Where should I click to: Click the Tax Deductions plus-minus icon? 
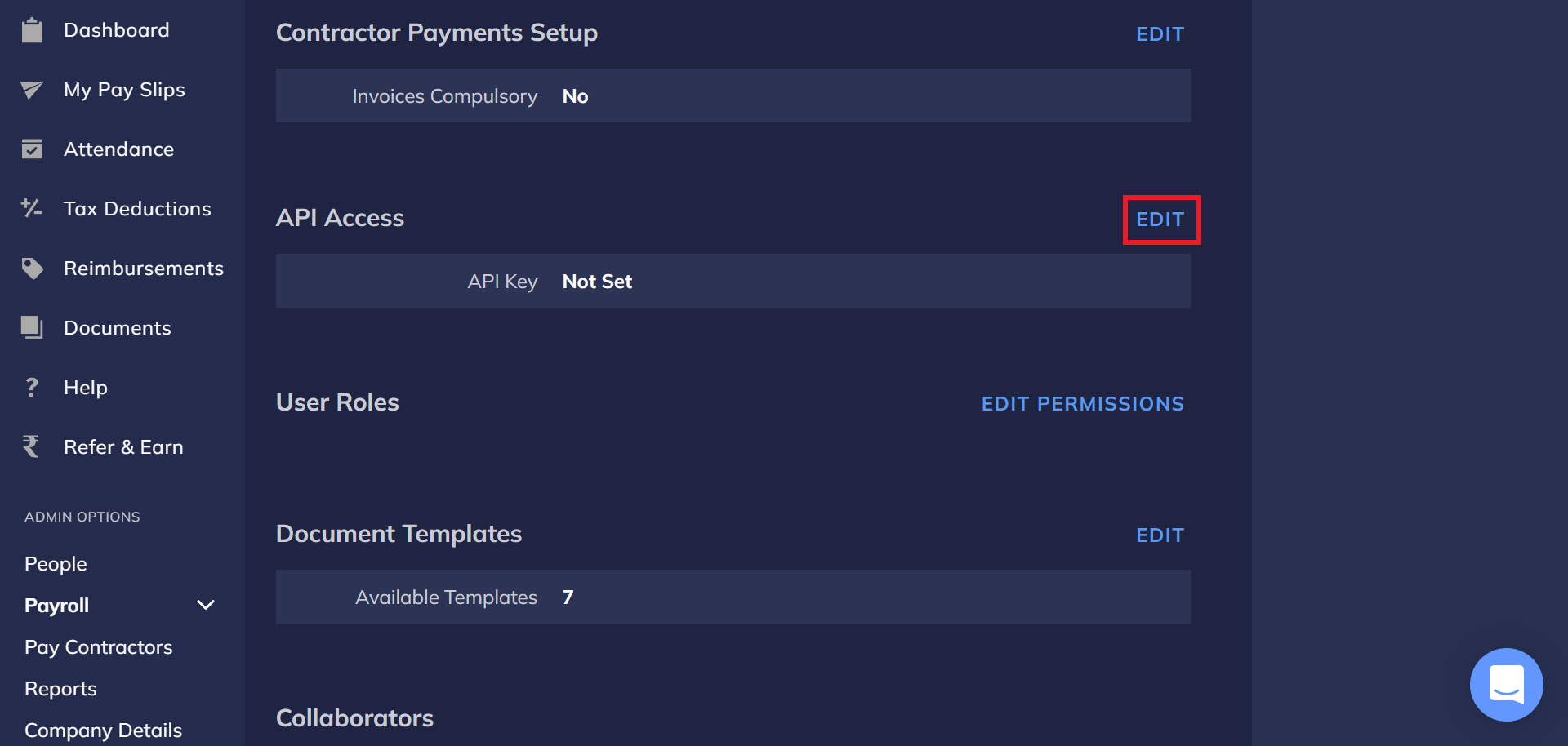coord(32,208)
